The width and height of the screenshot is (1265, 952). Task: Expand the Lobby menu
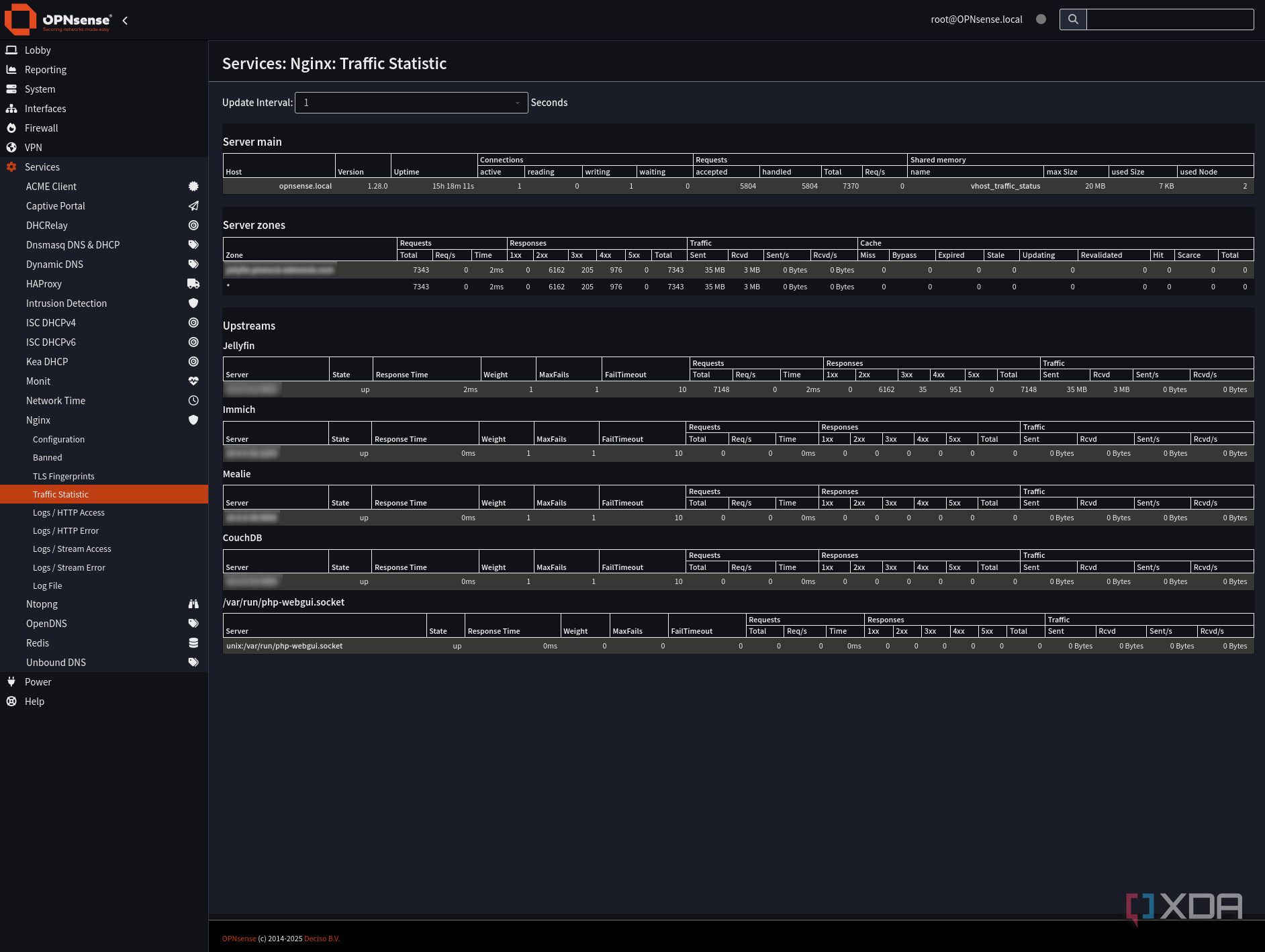(104, 50)
